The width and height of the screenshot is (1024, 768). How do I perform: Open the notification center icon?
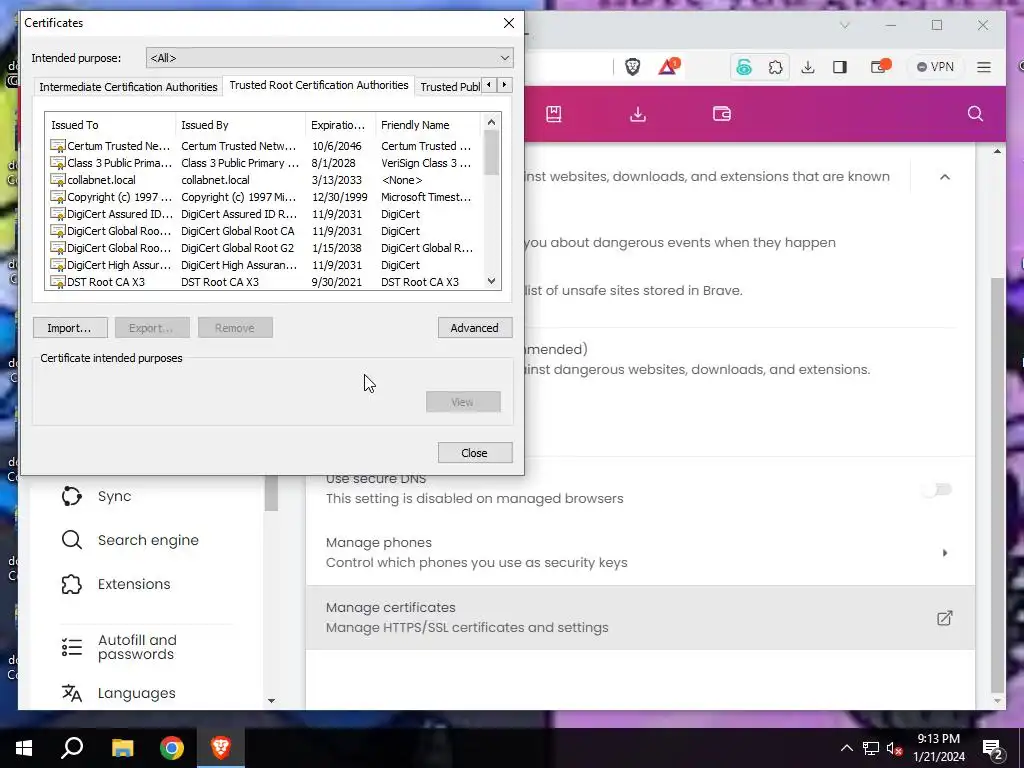pyautogui.click(x=994, y=748)
